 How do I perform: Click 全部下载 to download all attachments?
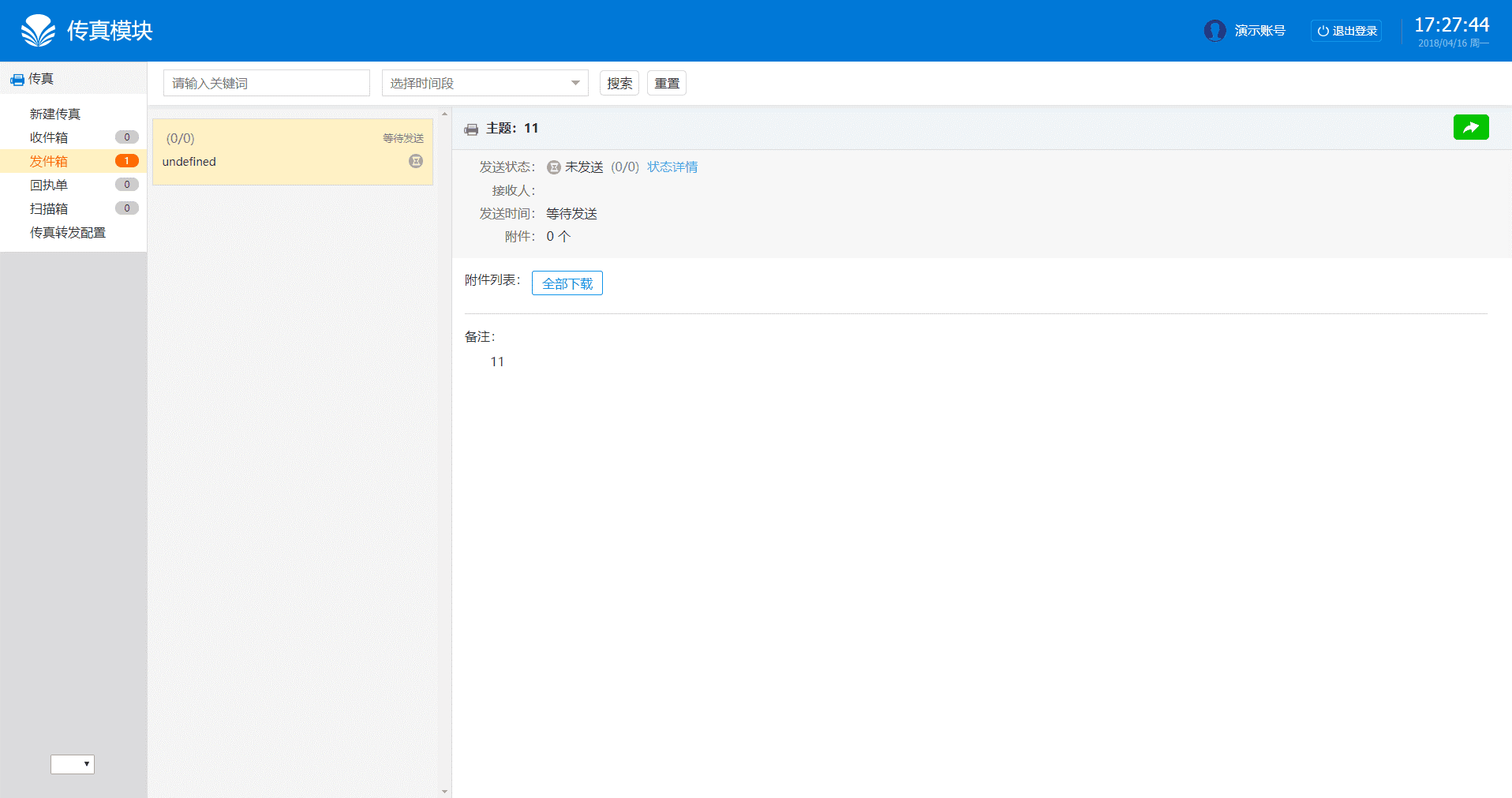pyautogui.click(x=567, y=283)
